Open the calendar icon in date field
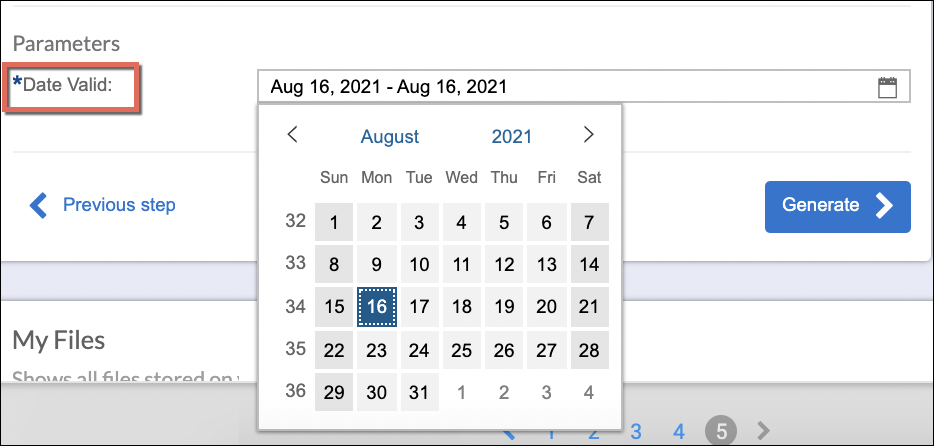 [887, 88]
